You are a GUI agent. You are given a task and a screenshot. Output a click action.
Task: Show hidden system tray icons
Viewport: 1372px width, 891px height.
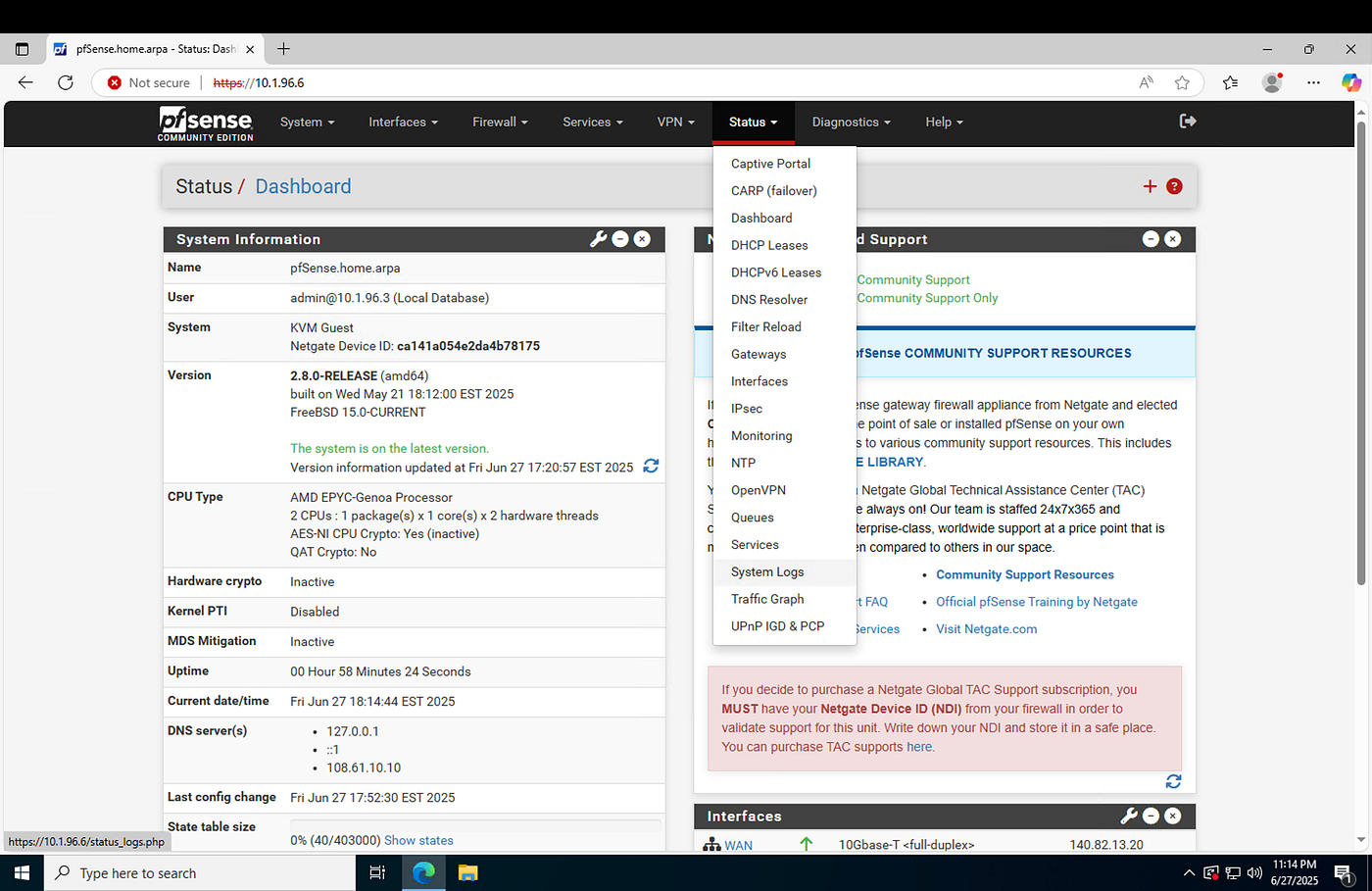1189,872
